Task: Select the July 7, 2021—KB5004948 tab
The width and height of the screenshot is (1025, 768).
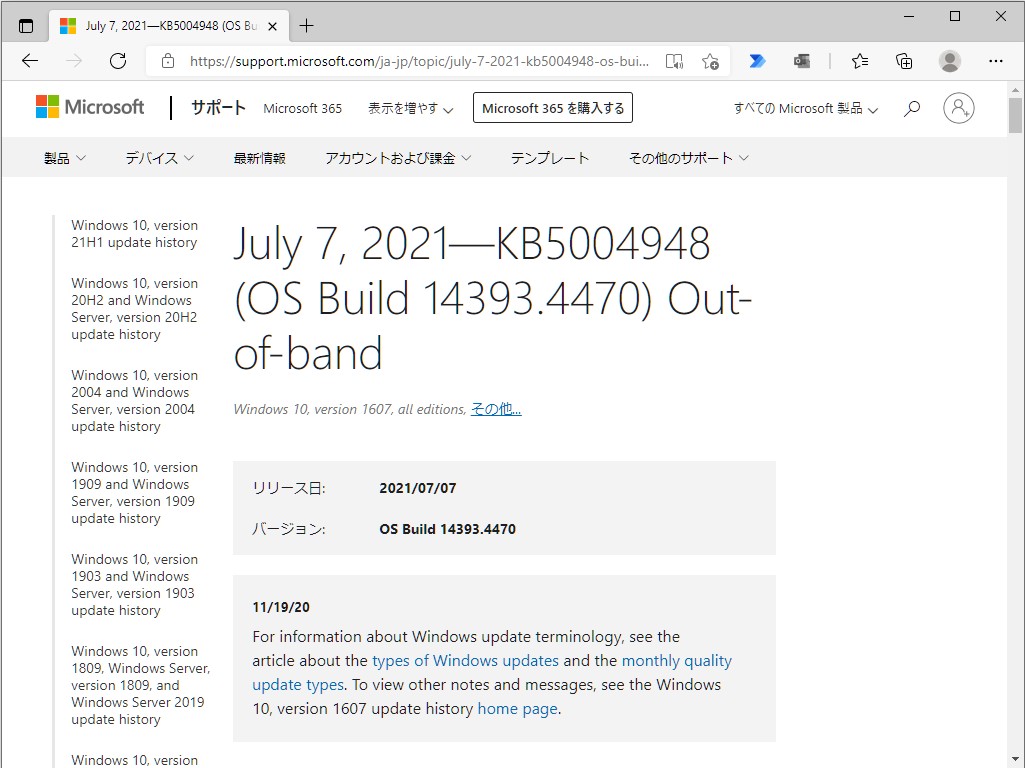Action: (167, 26)
